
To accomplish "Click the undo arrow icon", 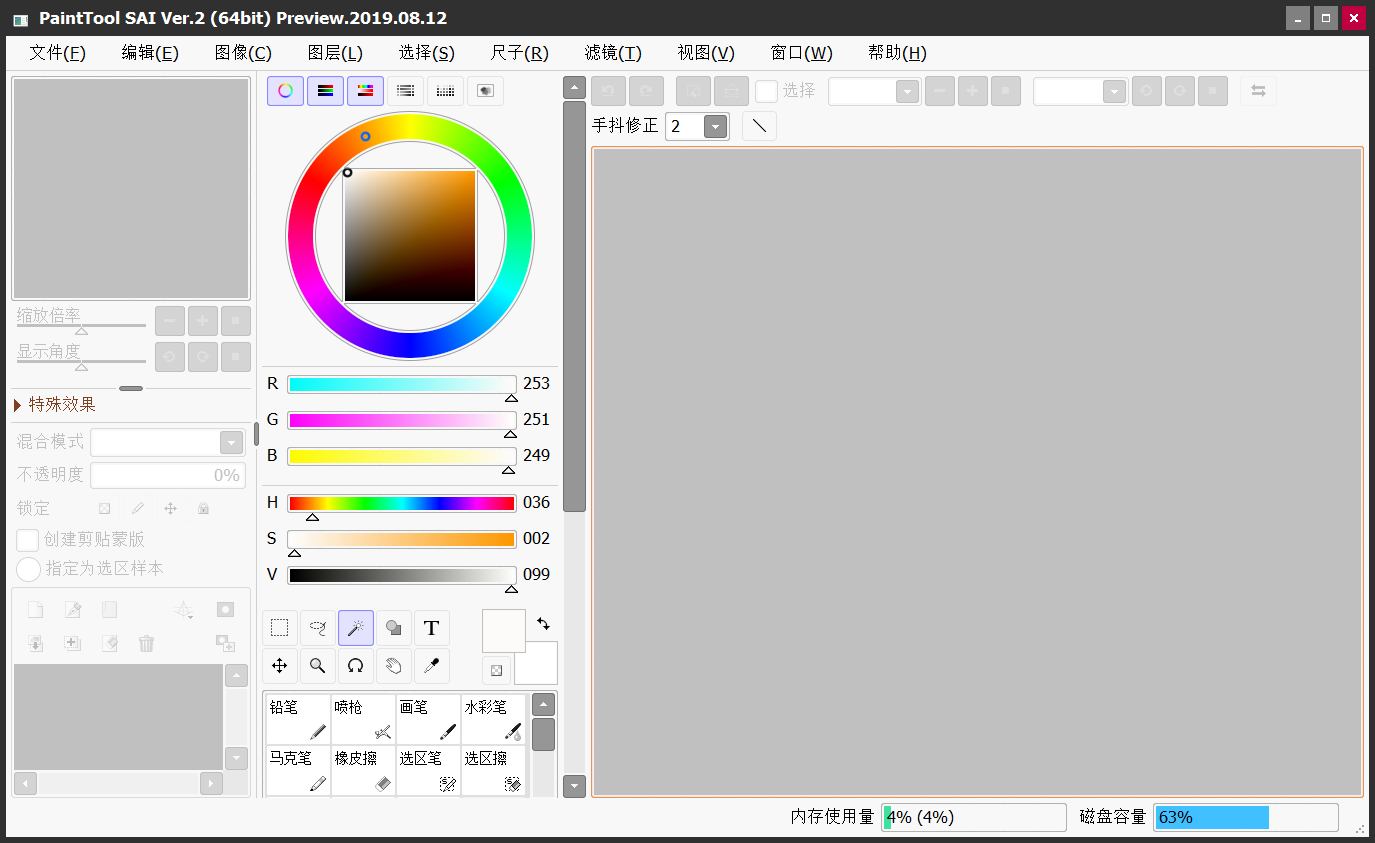I will click(608, 91).
